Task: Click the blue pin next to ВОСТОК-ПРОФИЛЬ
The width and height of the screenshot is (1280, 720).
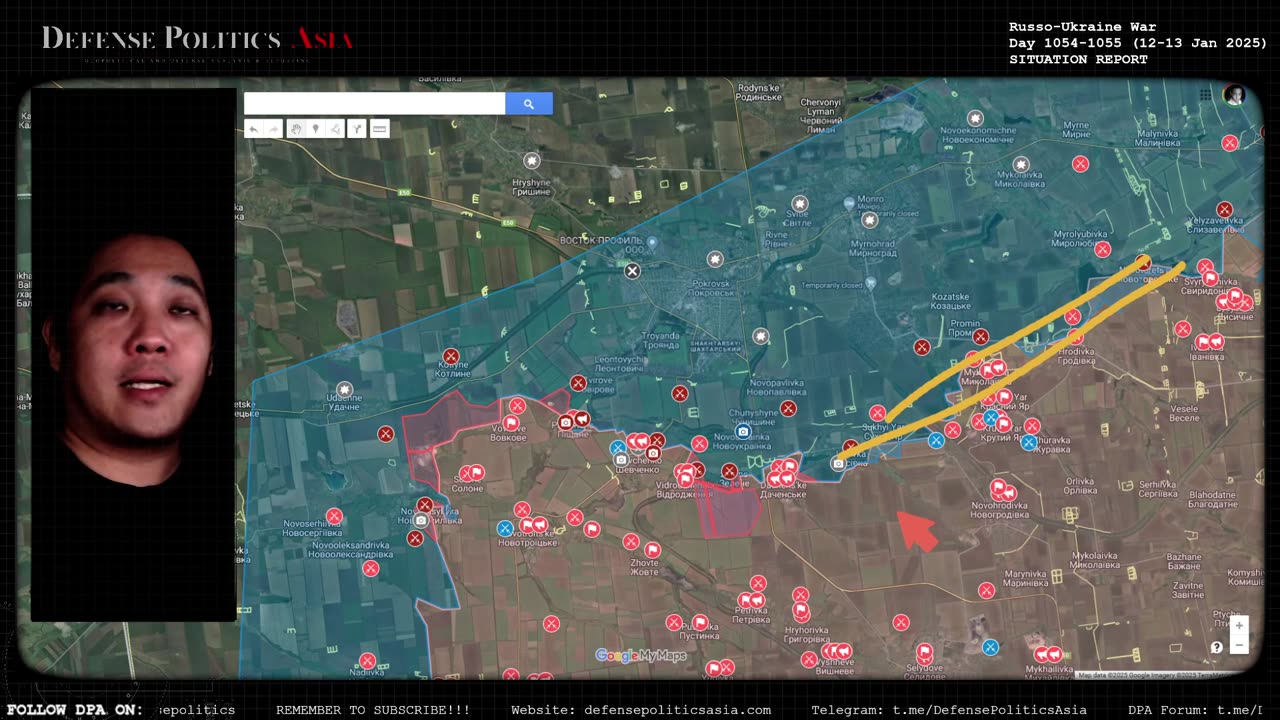Action: click(652, 243)
